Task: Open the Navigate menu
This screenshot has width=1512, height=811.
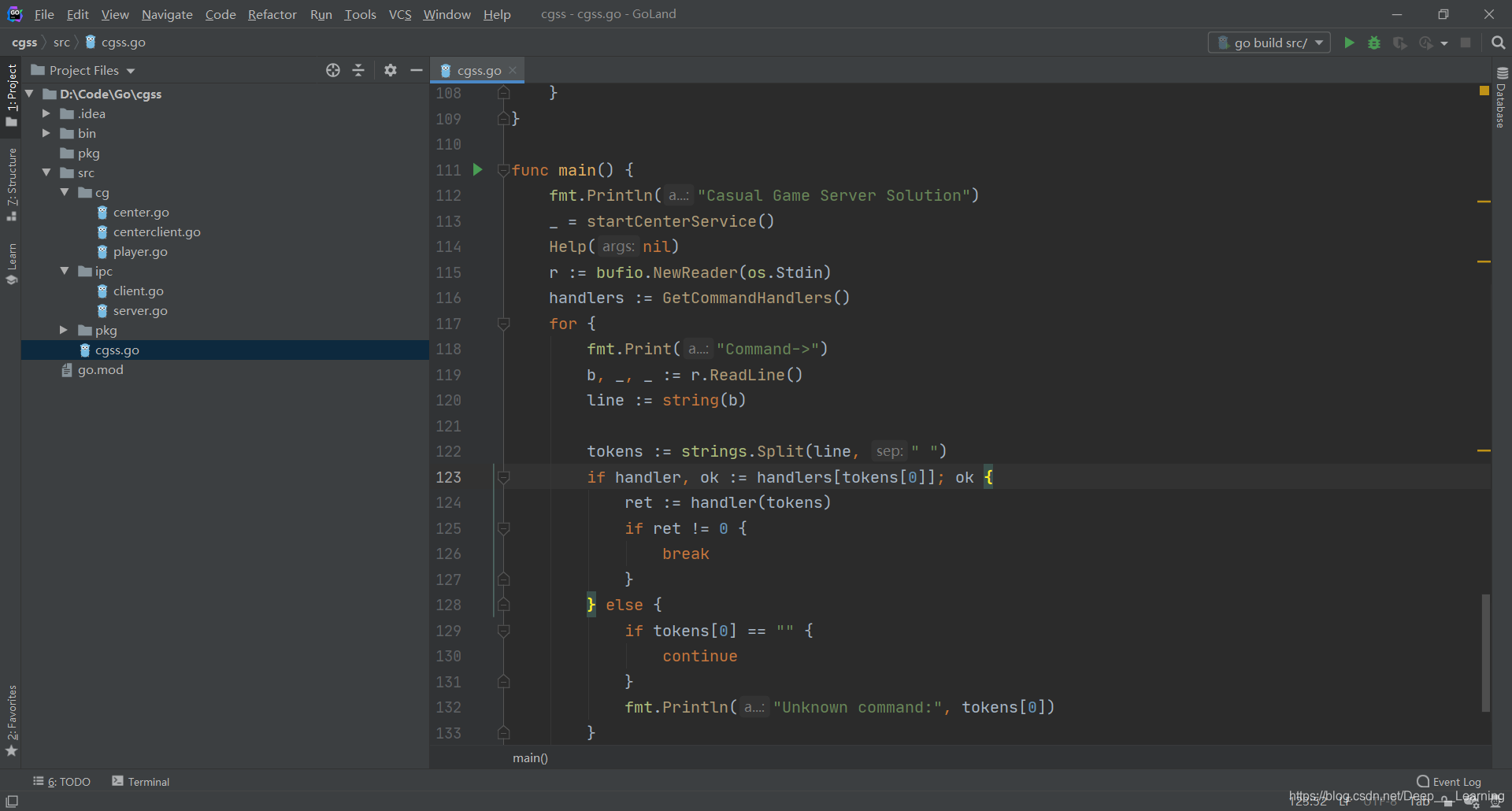Action: pos(167,14)
